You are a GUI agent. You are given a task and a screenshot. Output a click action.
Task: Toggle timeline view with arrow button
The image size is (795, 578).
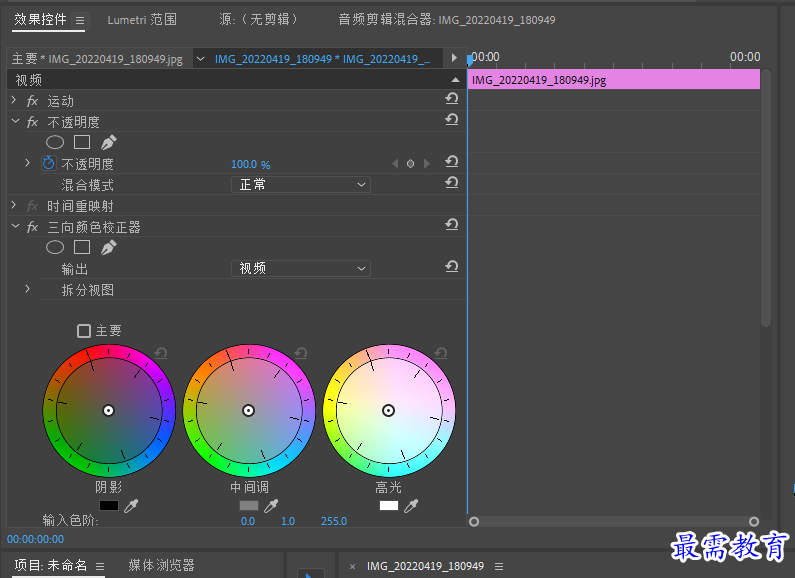454,58
